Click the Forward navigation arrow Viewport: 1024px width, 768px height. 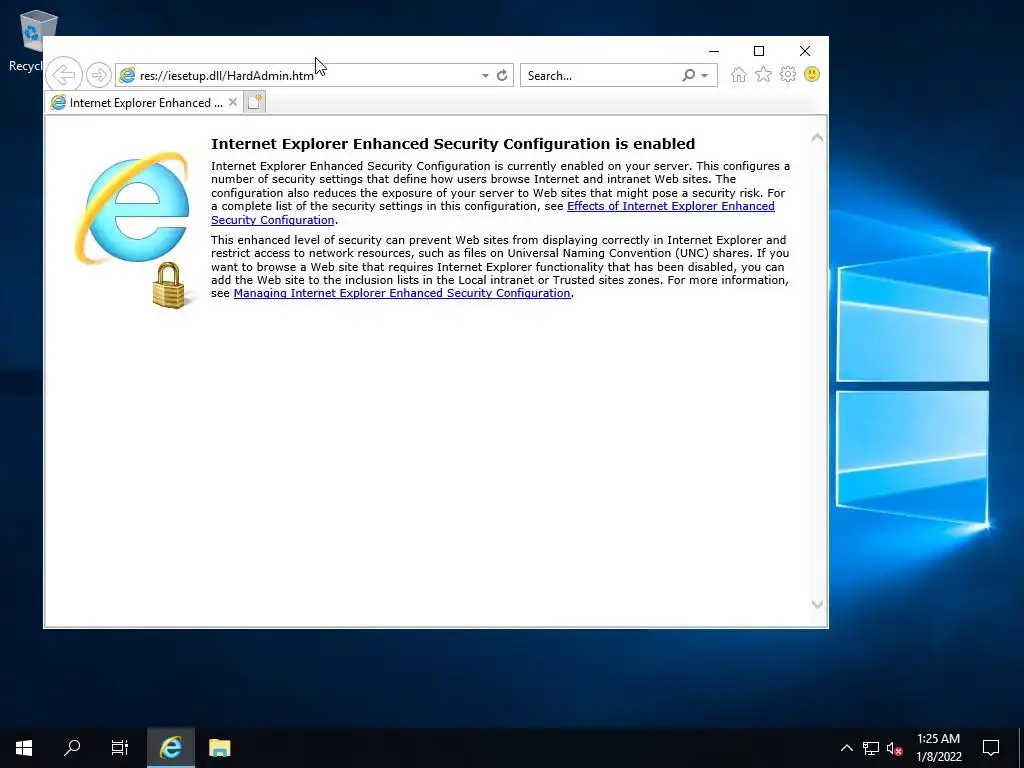tap(99, 75)
